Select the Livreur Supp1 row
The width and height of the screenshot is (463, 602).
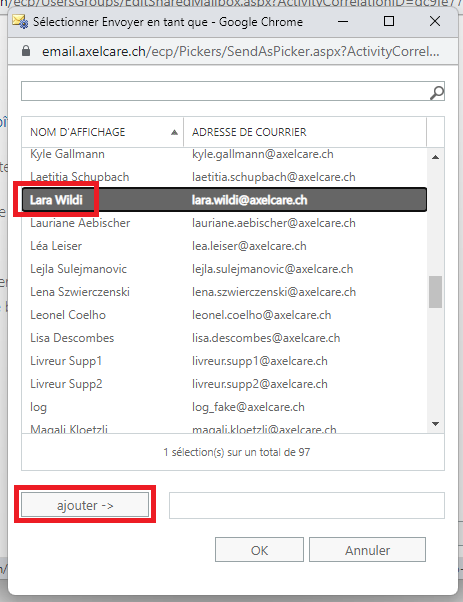[224, 361]
